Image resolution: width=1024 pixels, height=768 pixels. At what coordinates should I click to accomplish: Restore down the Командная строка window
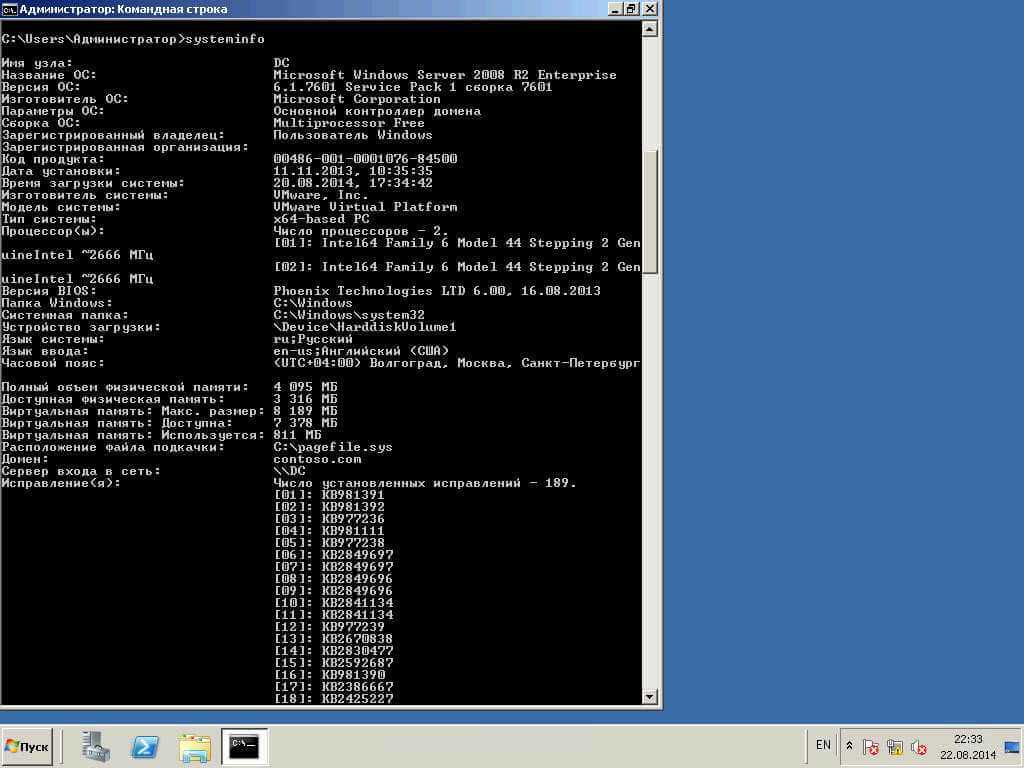[630, 9]
